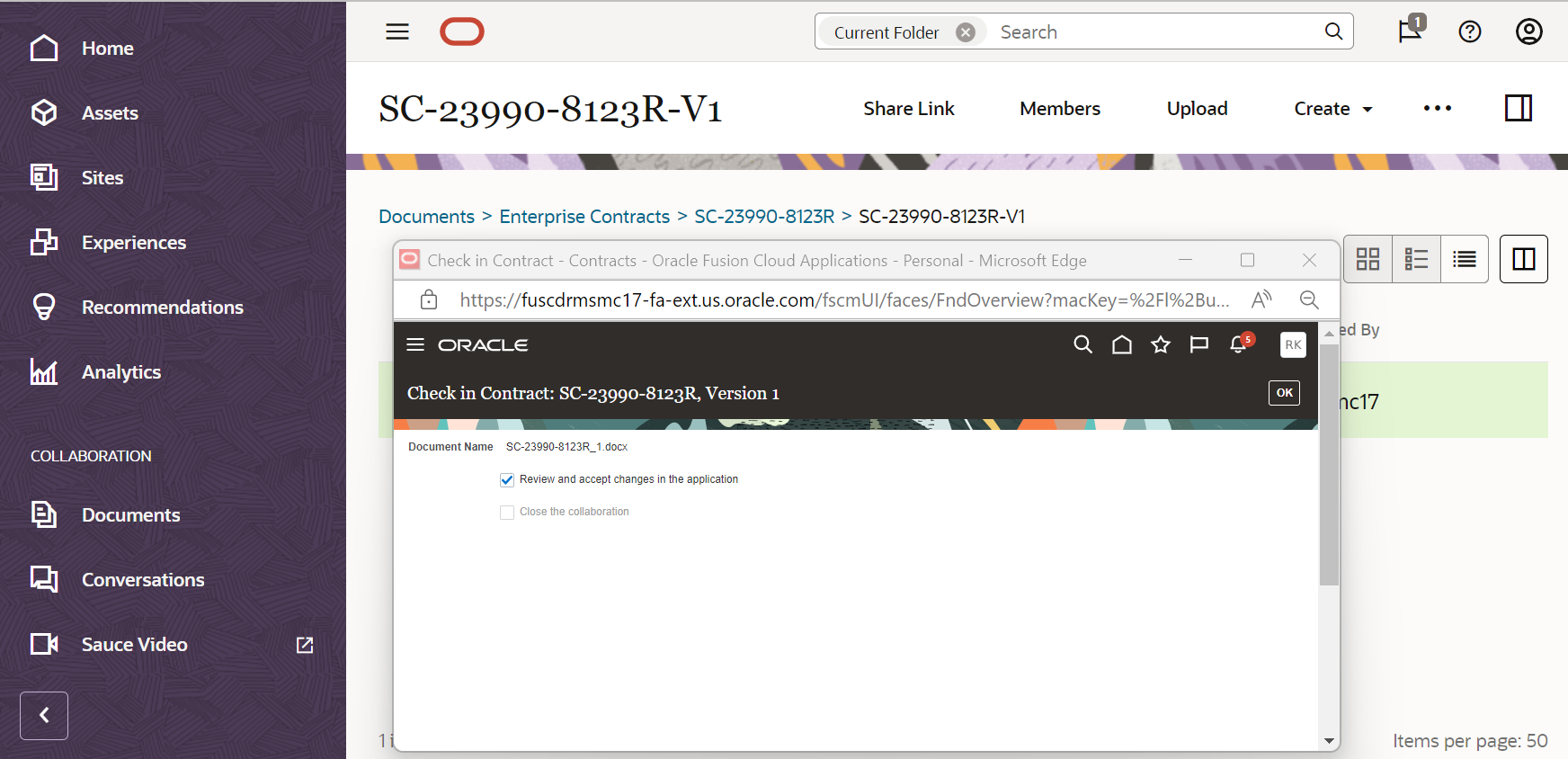Viewport: 1568px width, 759px height.
Task: Click Share Link
Action: [x=909, y=109]
